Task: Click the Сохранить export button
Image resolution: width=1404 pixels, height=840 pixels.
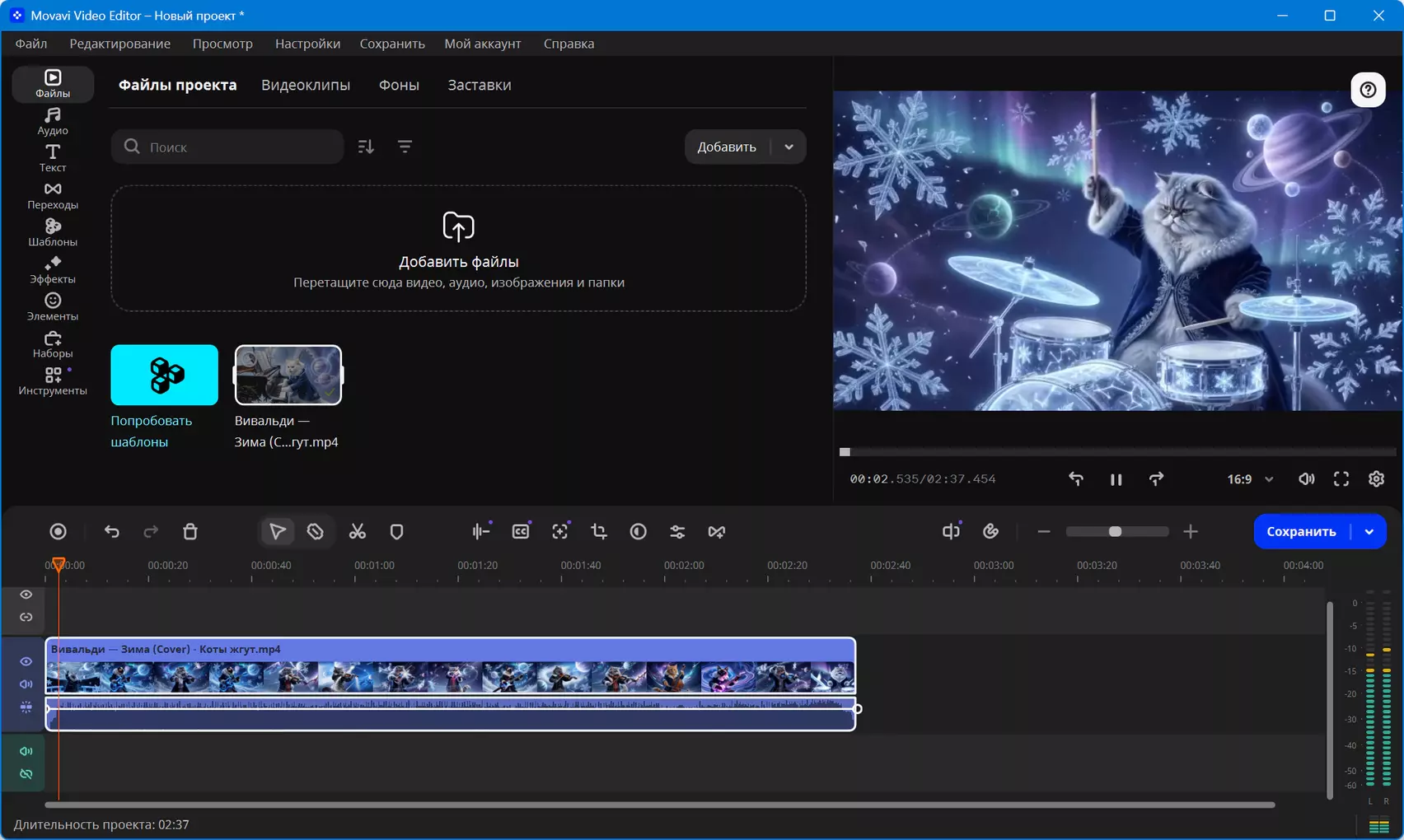Action: click(1301, 532)
